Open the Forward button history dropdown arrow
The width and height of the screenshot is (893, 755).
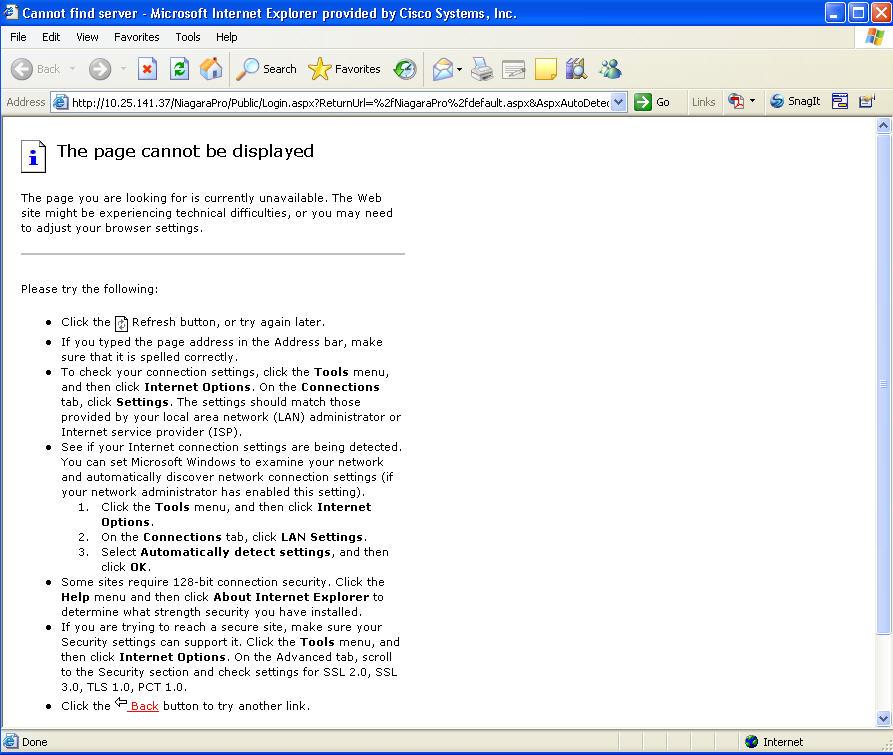click(124, 69)
